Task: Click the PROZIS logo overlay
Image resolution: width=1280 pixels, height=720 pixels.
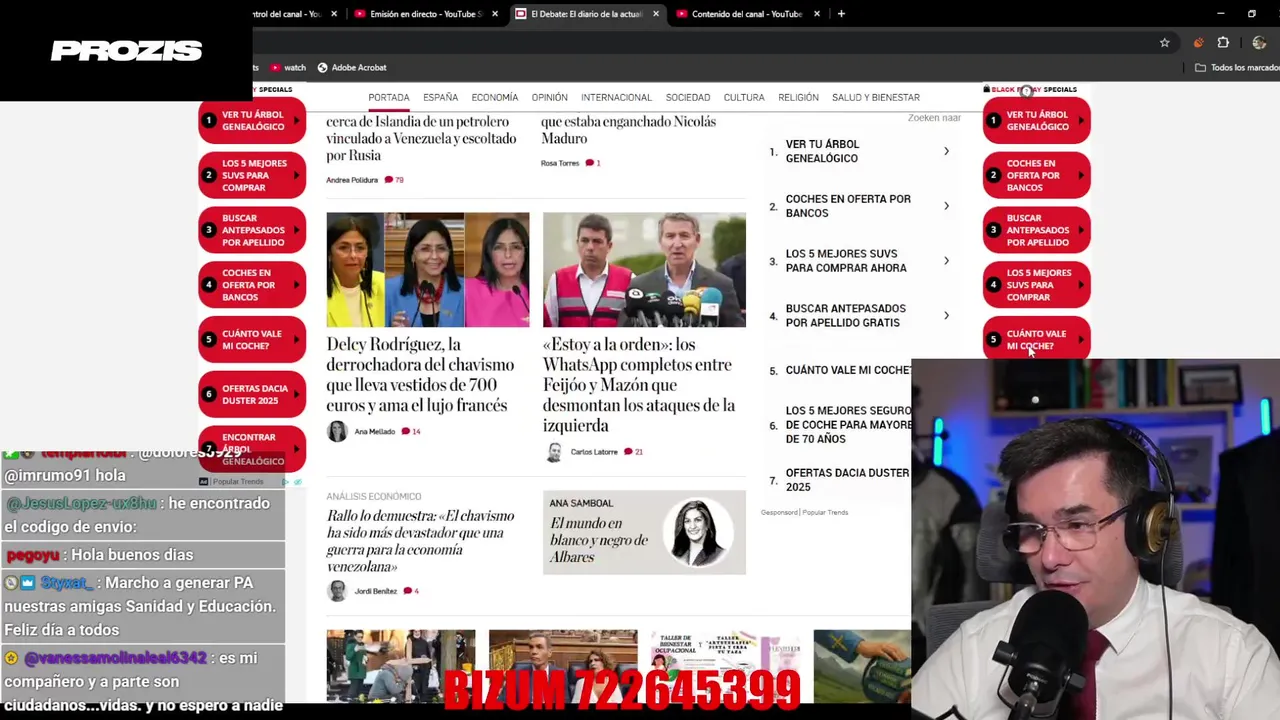Action: [x=126, y=51]
